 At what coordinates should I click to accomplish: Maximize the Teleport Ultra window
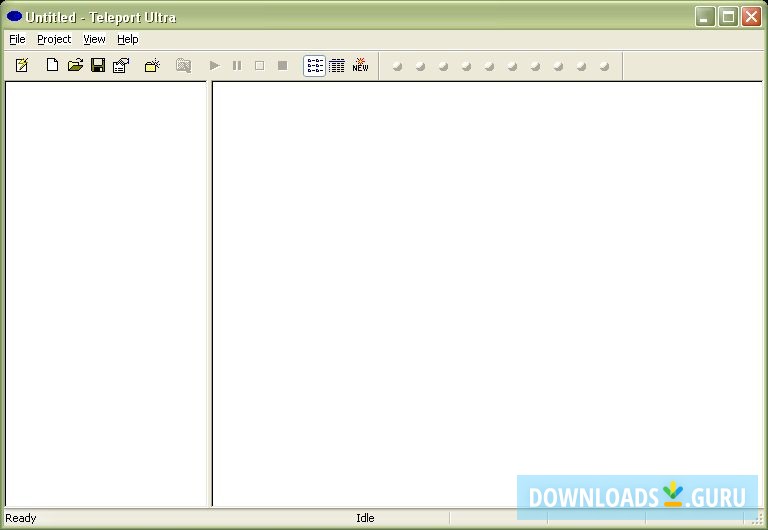click(728, 17)
